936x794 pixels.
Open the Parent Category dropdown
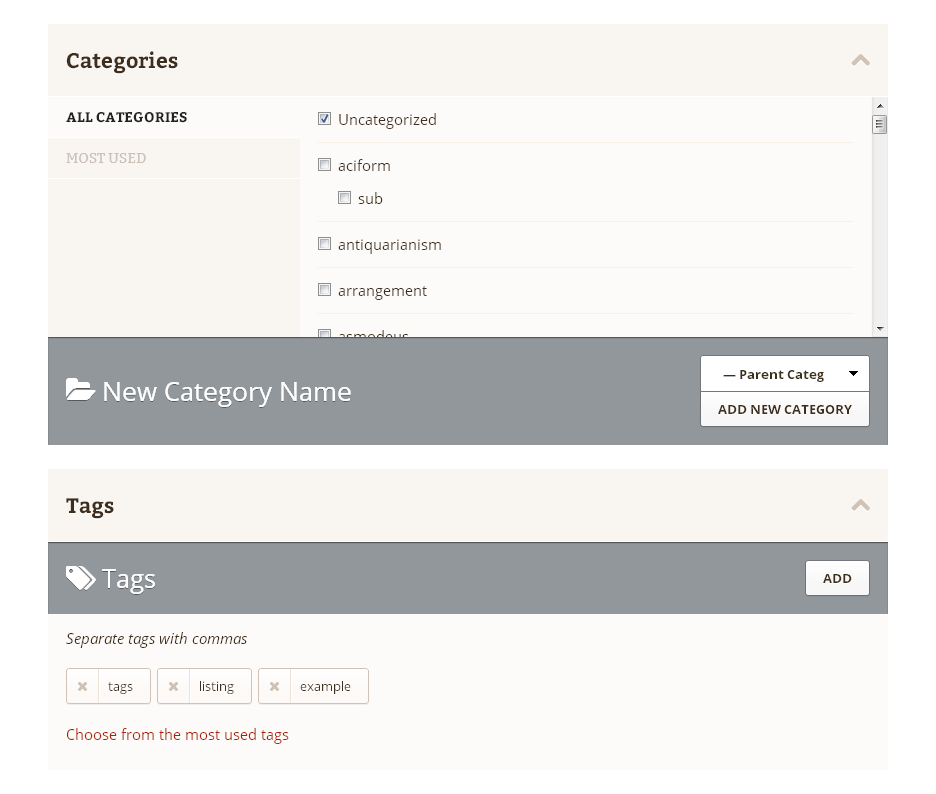[x=784, y=374]
